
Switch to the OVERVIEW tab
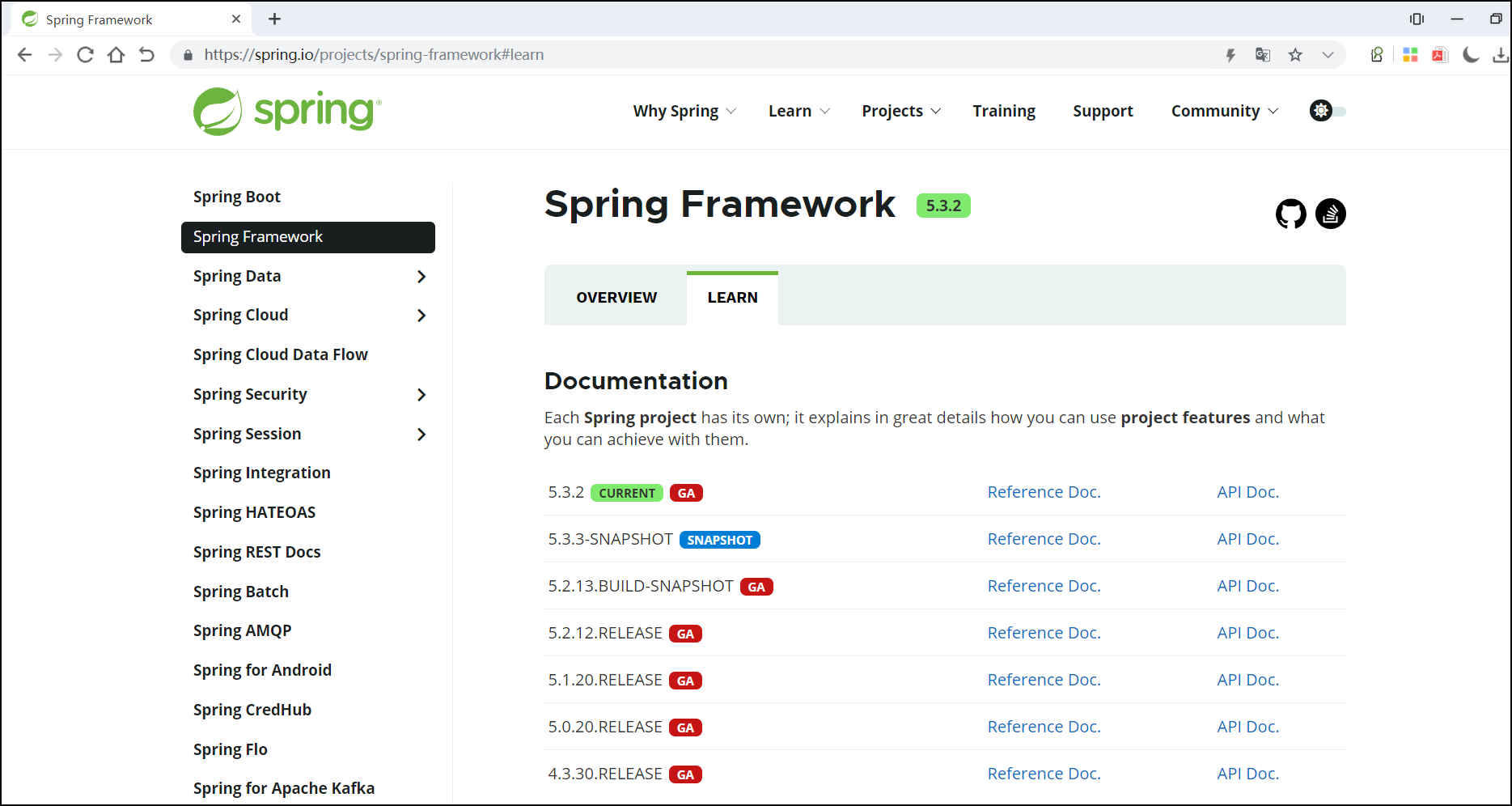616,298
